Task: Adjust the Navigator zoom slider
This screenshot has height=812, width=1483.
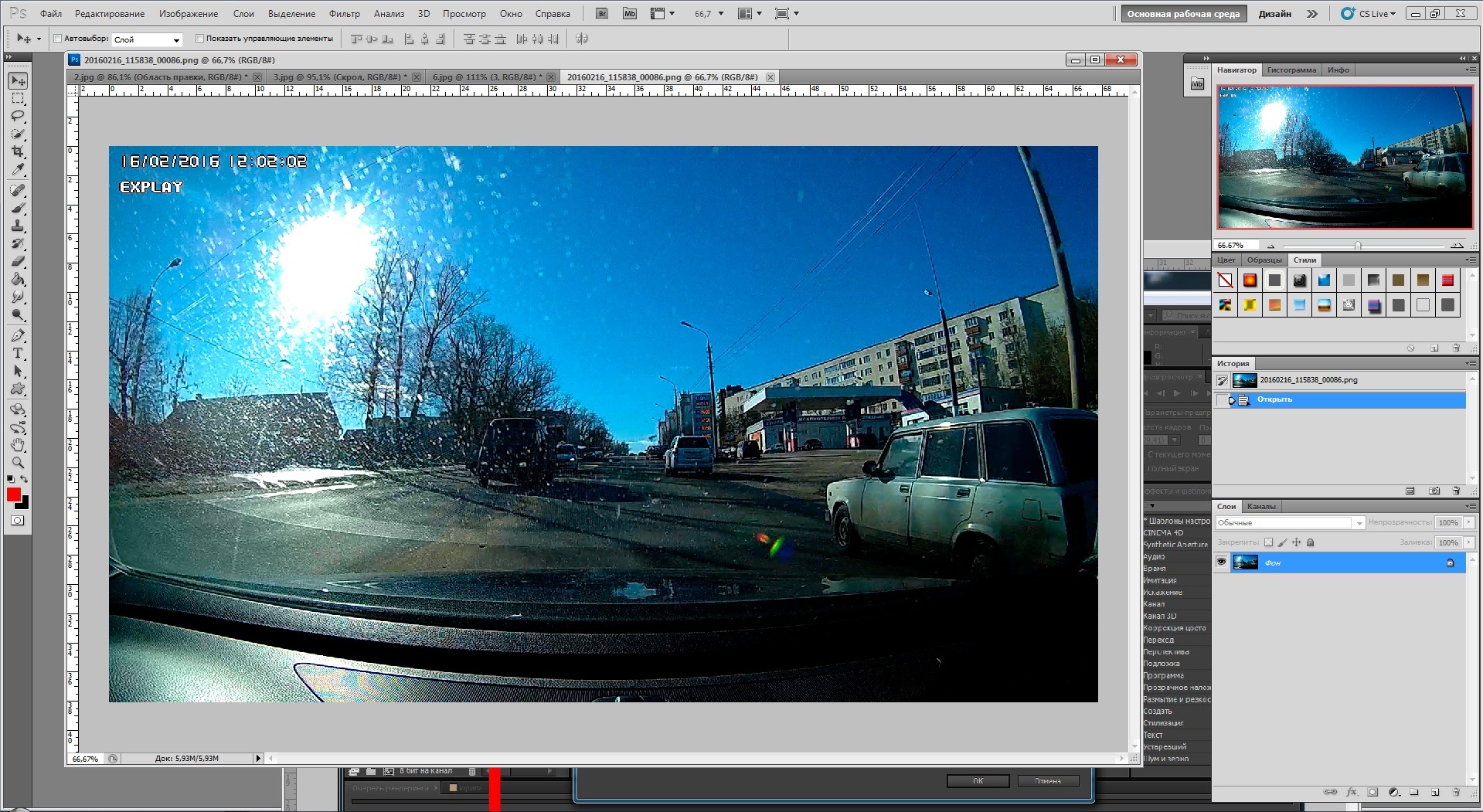Action: (x=1358, y=246)
